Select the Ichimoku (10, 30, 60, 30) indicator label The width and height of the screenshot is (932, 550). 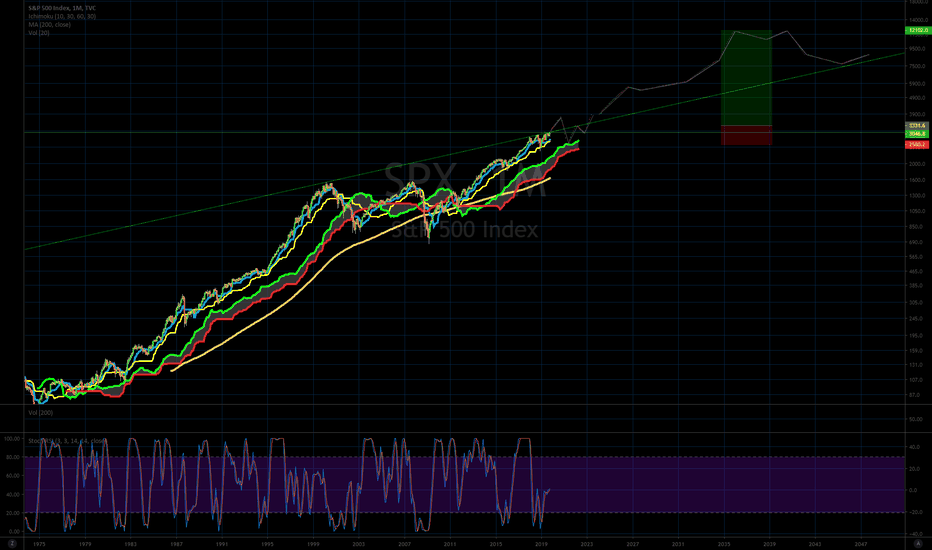click(x=62, y=17)
